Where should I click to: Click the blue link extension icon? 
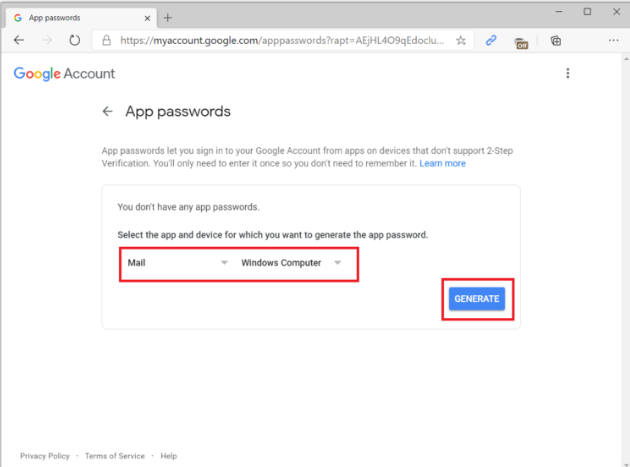(491, 40)
